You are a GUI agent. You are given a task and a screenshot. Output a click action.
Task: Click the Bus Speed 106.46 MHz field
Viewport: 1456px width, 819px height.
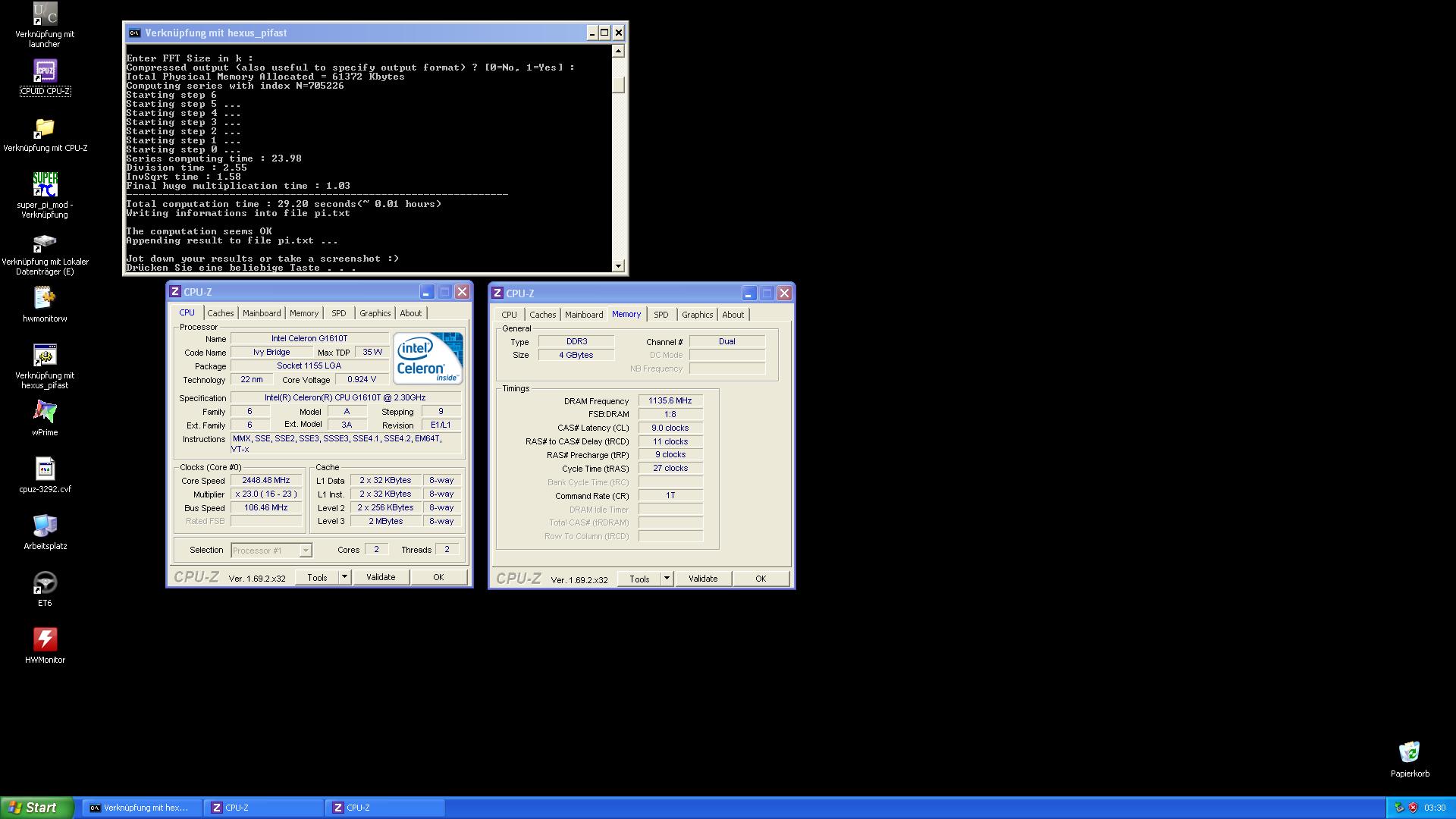pyautogui.click(x=266, y=507)
